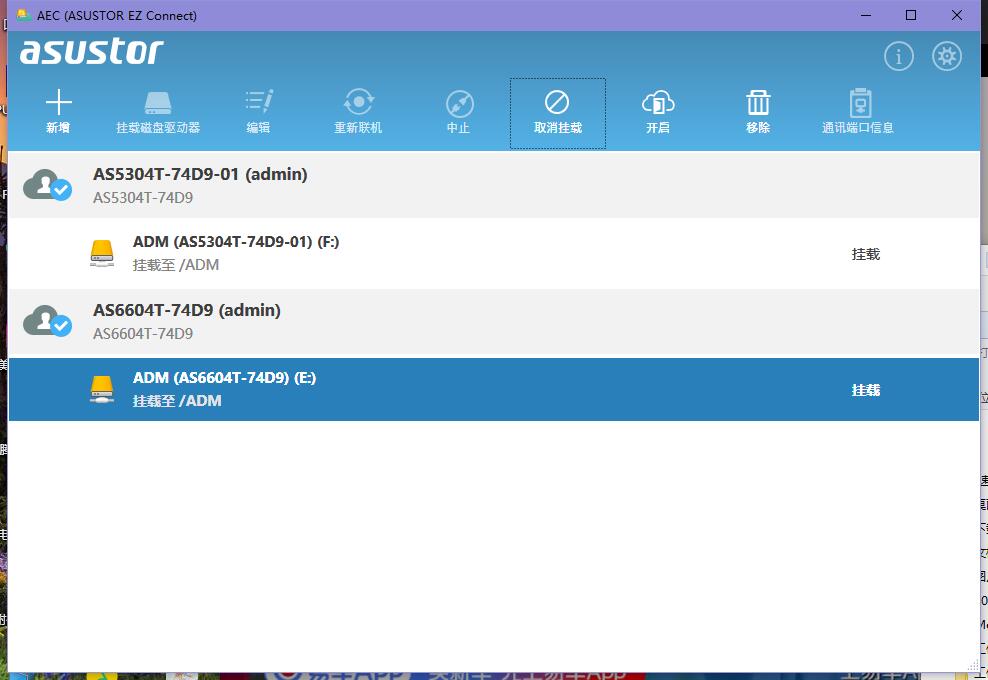Screen dimensions: 988x680
Task: Click 取消挂载 unmount button
Action: pos(558,113)
